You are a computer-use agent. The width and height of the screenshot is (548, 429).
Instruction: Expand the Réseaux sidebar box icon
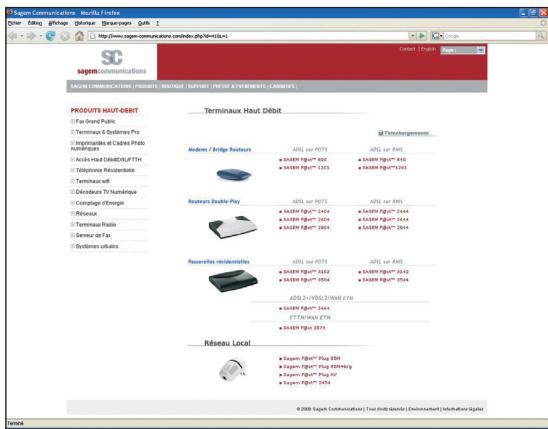tap(73, 213)
